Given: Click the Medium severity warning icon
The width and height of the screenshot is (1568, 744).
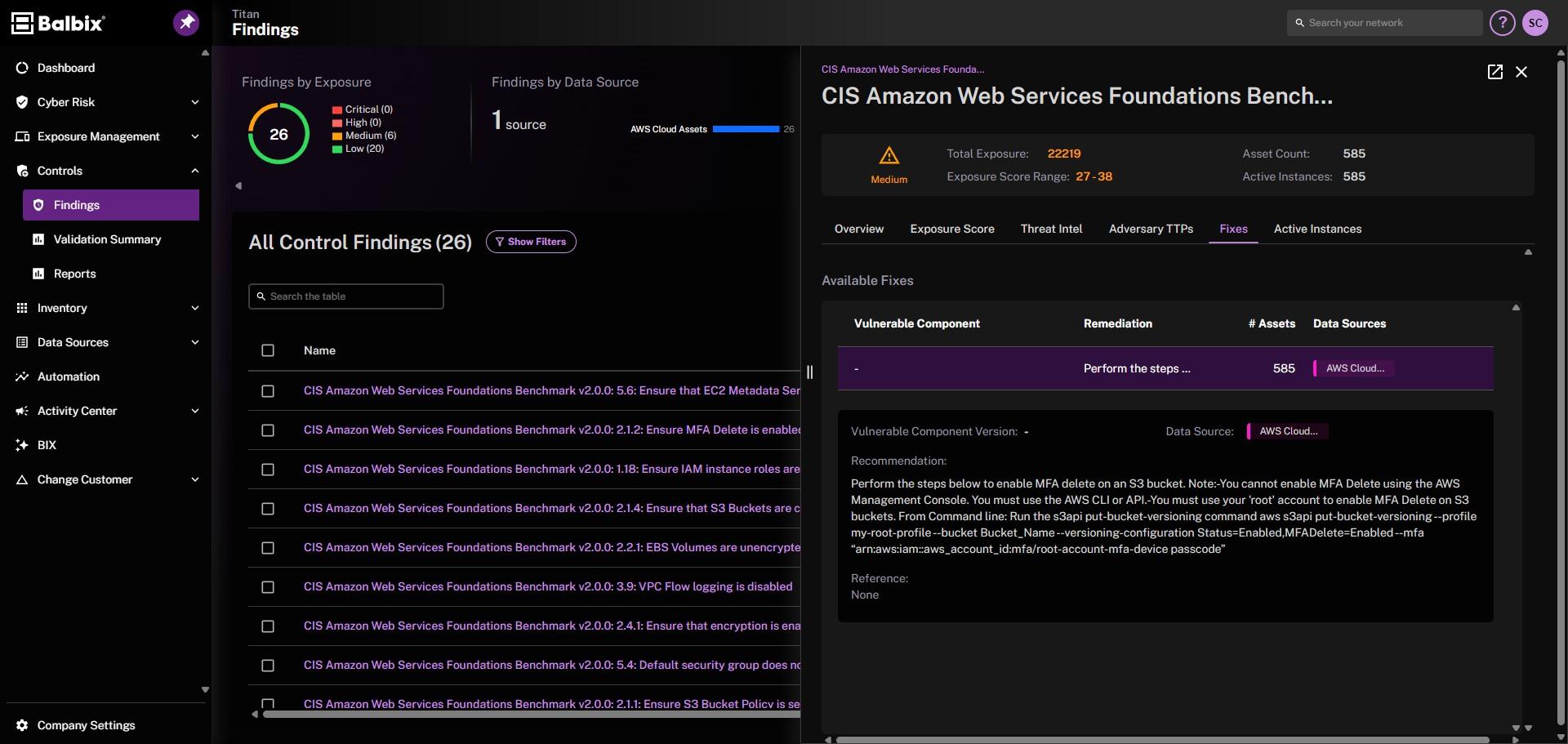Looking at the screenshot, I should pos(889,155).
